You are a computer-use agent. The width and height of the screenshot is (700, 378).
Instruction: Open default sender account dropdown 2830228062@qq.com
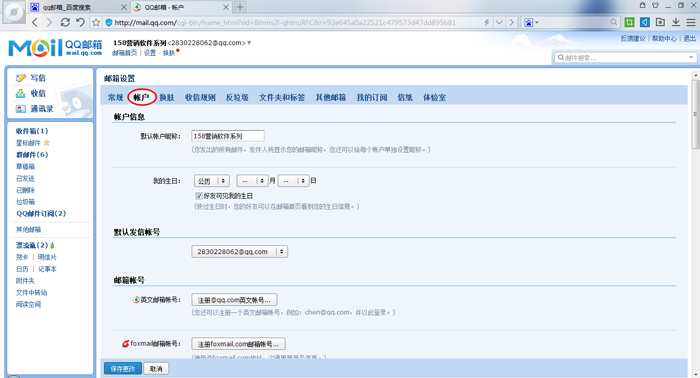tap(239, 252)
